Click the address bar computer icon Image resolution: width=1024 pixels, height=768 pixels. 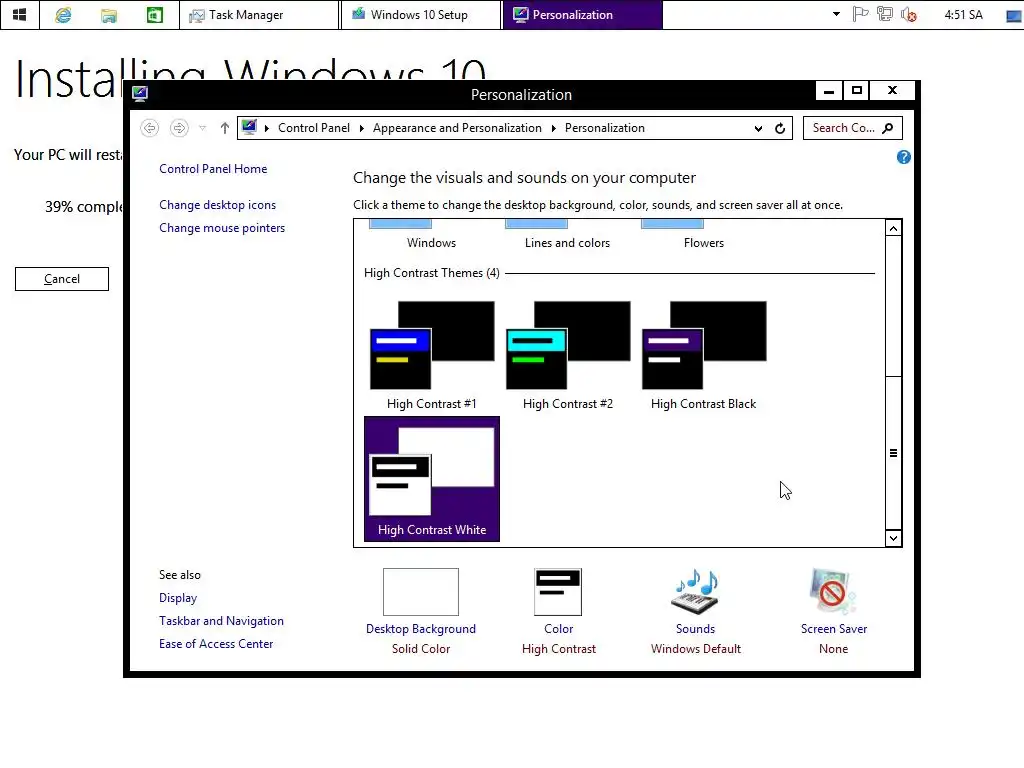pyautogui.click(x=249, y=127)
